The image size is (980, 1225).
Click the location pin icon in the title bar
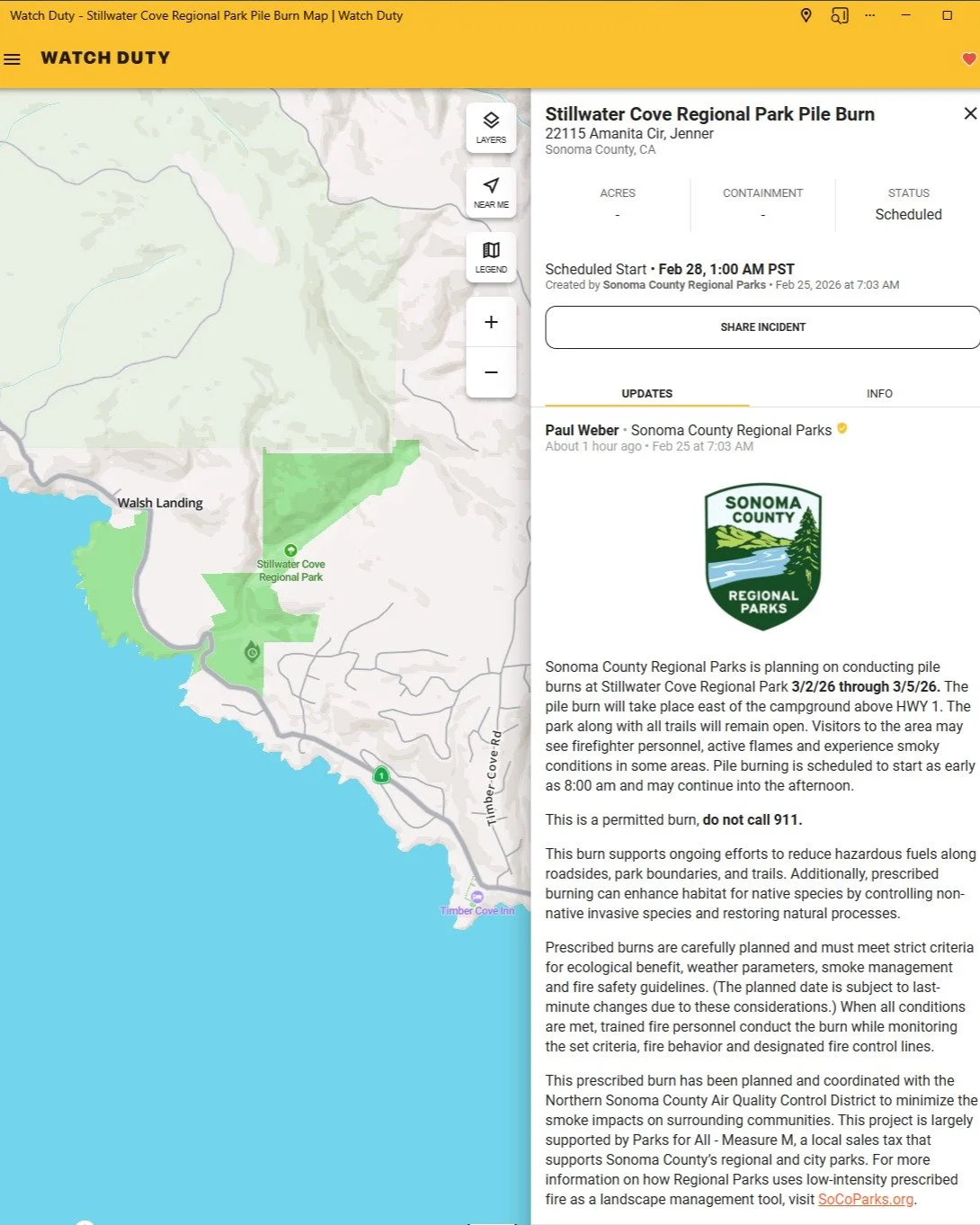806,15
